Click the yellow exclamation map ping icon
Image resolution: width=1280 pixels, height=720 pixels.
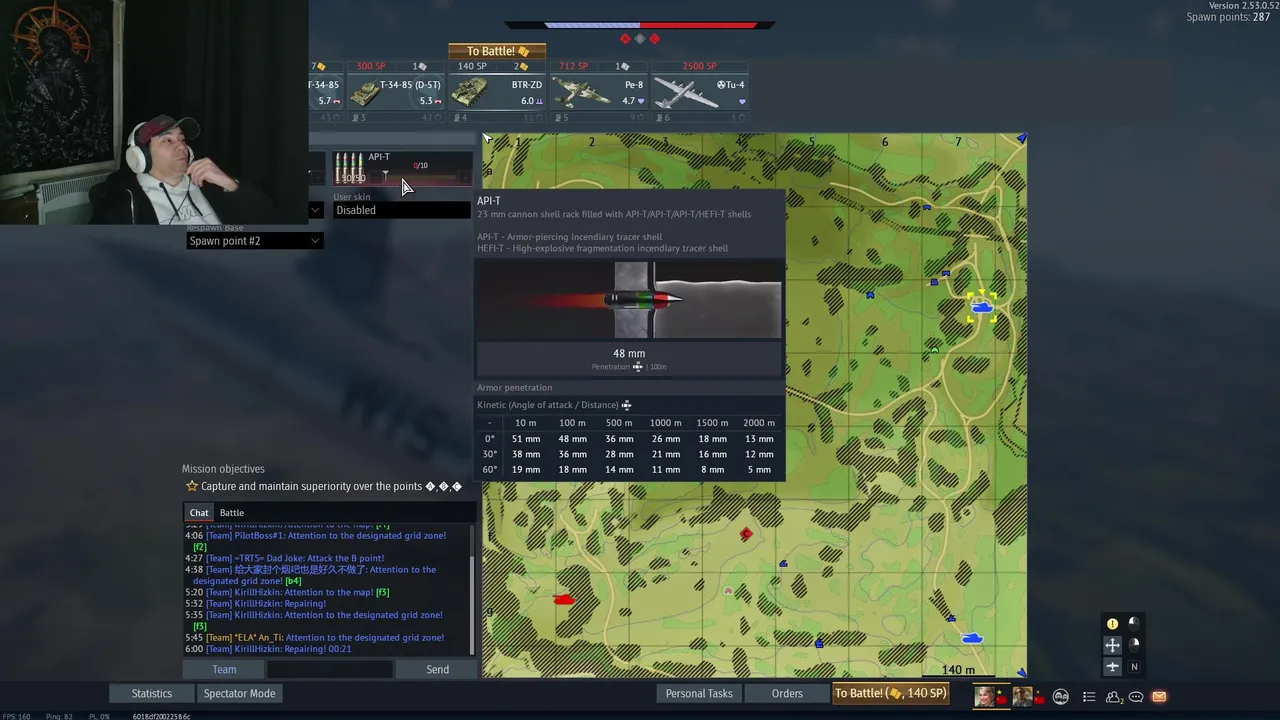pos(1112,624)
